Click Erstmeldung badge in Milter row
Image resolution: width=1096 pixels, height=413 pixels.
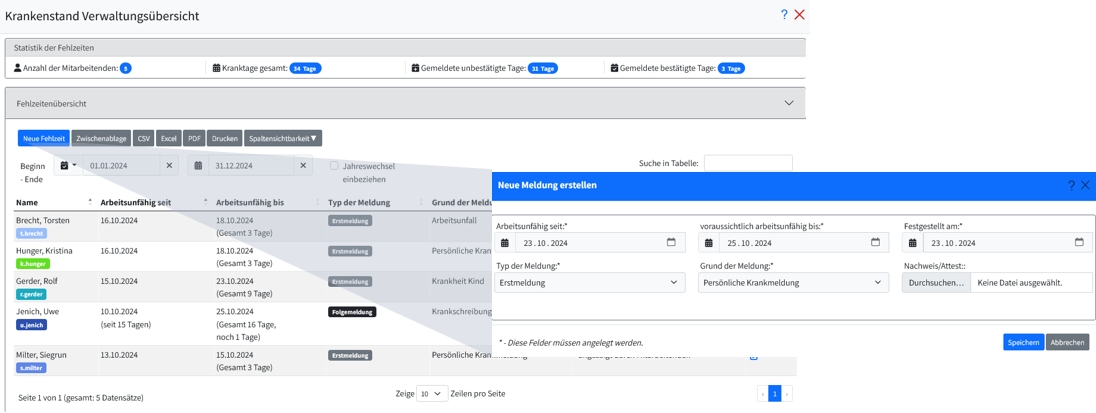[x=350, y=355]
